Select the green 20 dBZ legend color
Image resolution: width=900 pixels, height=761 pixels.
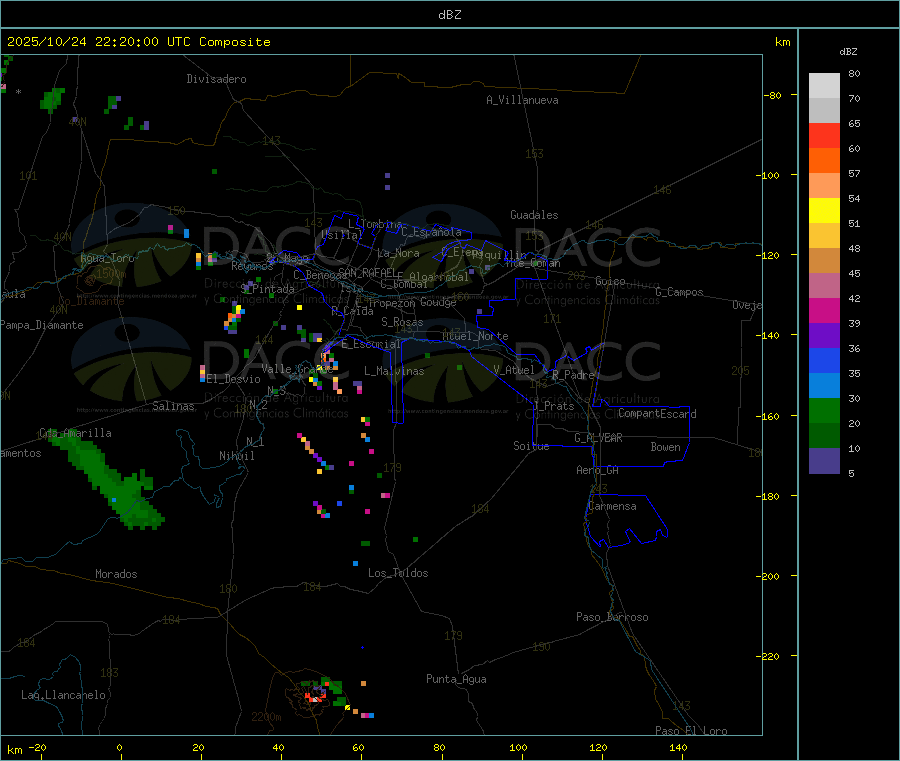click(x=824, y=410)
